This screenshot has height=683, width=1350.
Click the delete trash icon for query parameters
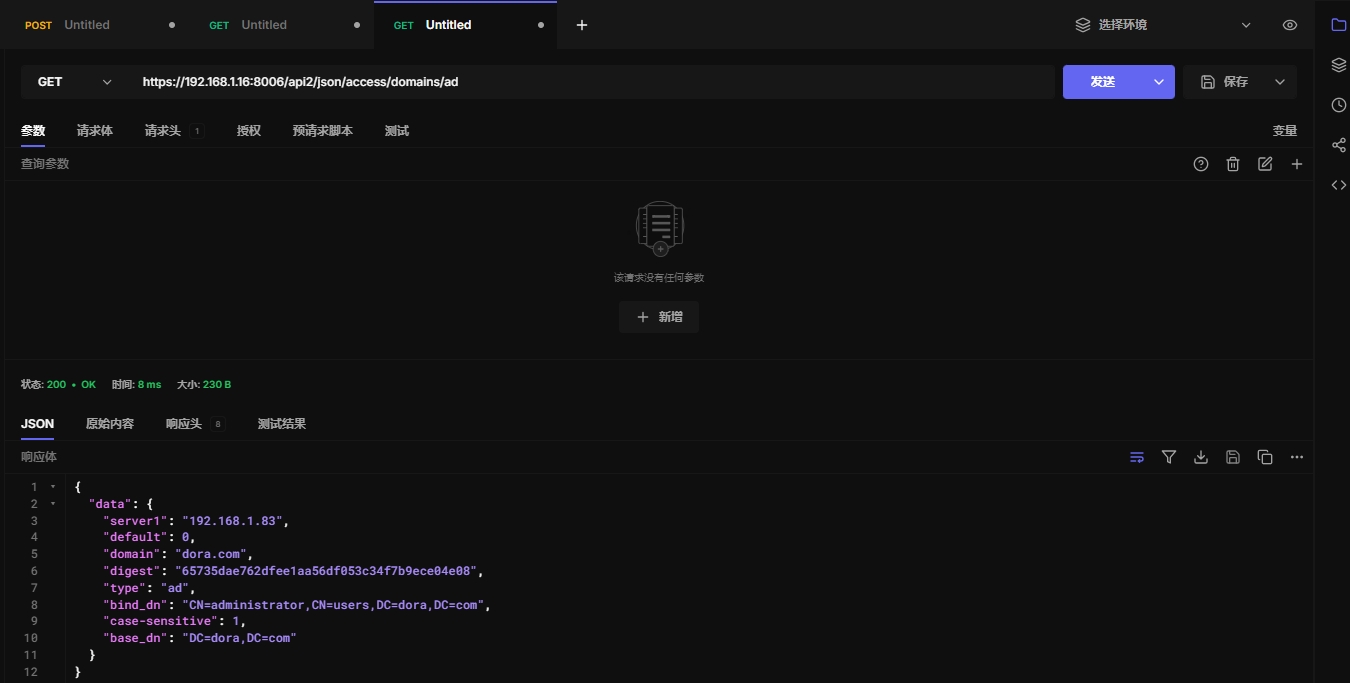coord(1233,164)
